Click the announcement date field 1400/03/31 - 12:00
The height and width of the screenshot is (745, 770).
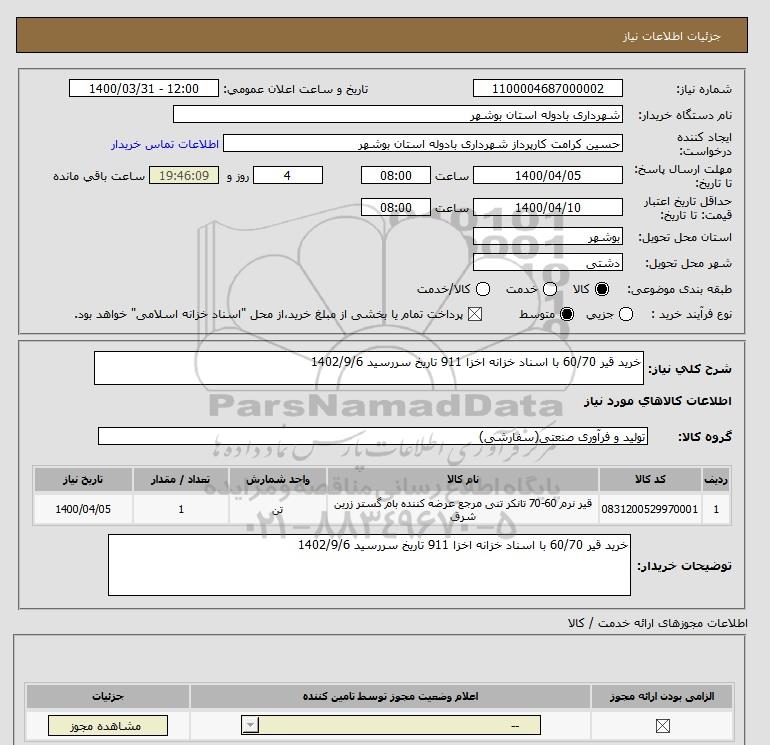click(x=144, y=88)
